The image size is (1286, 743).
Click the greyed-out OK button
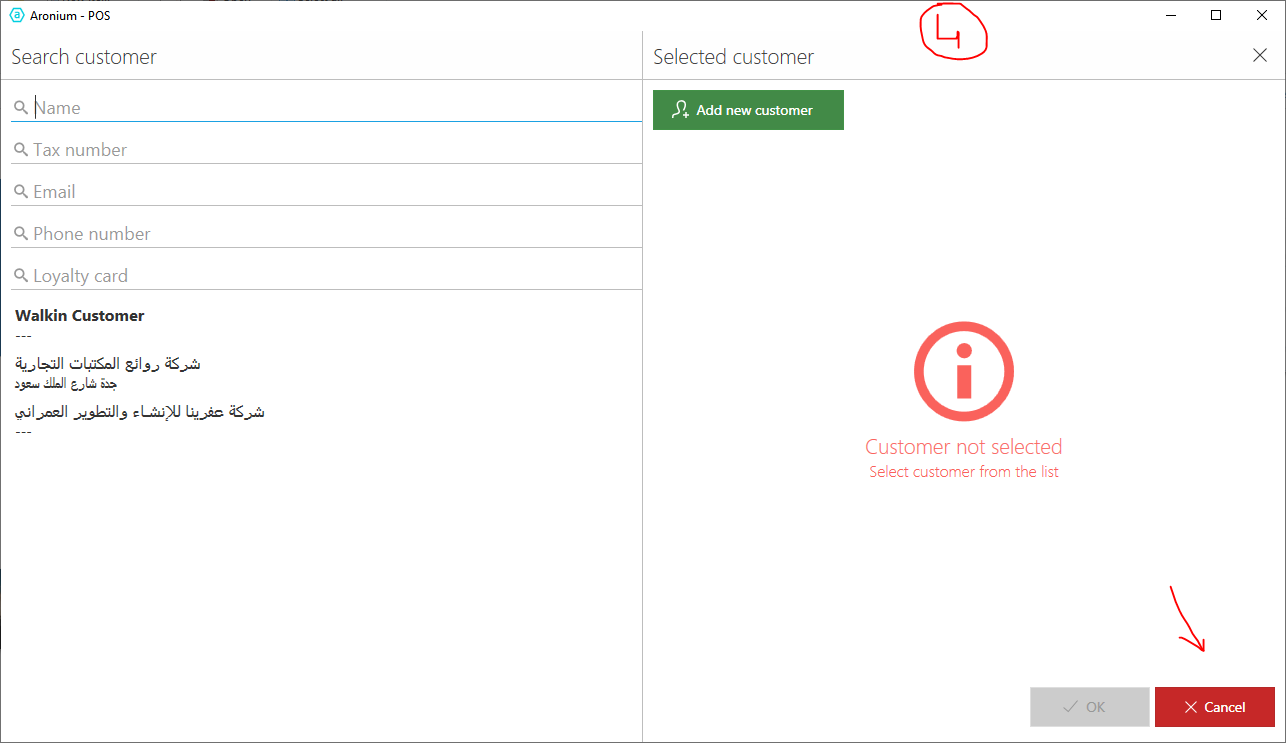(1089, 707)
